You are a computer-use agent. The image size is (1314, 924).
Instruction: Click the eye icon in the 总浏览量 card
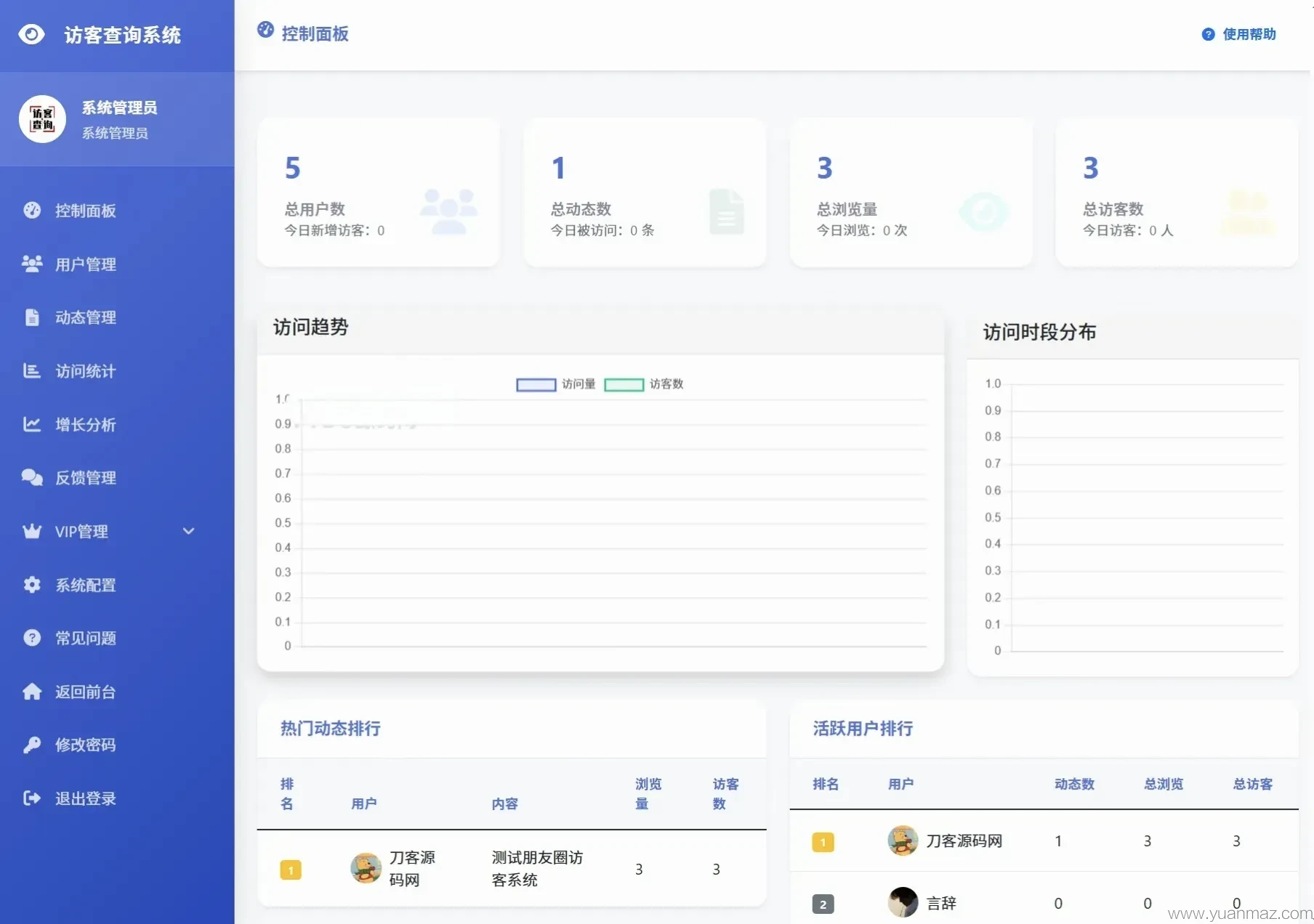[984, 211]
